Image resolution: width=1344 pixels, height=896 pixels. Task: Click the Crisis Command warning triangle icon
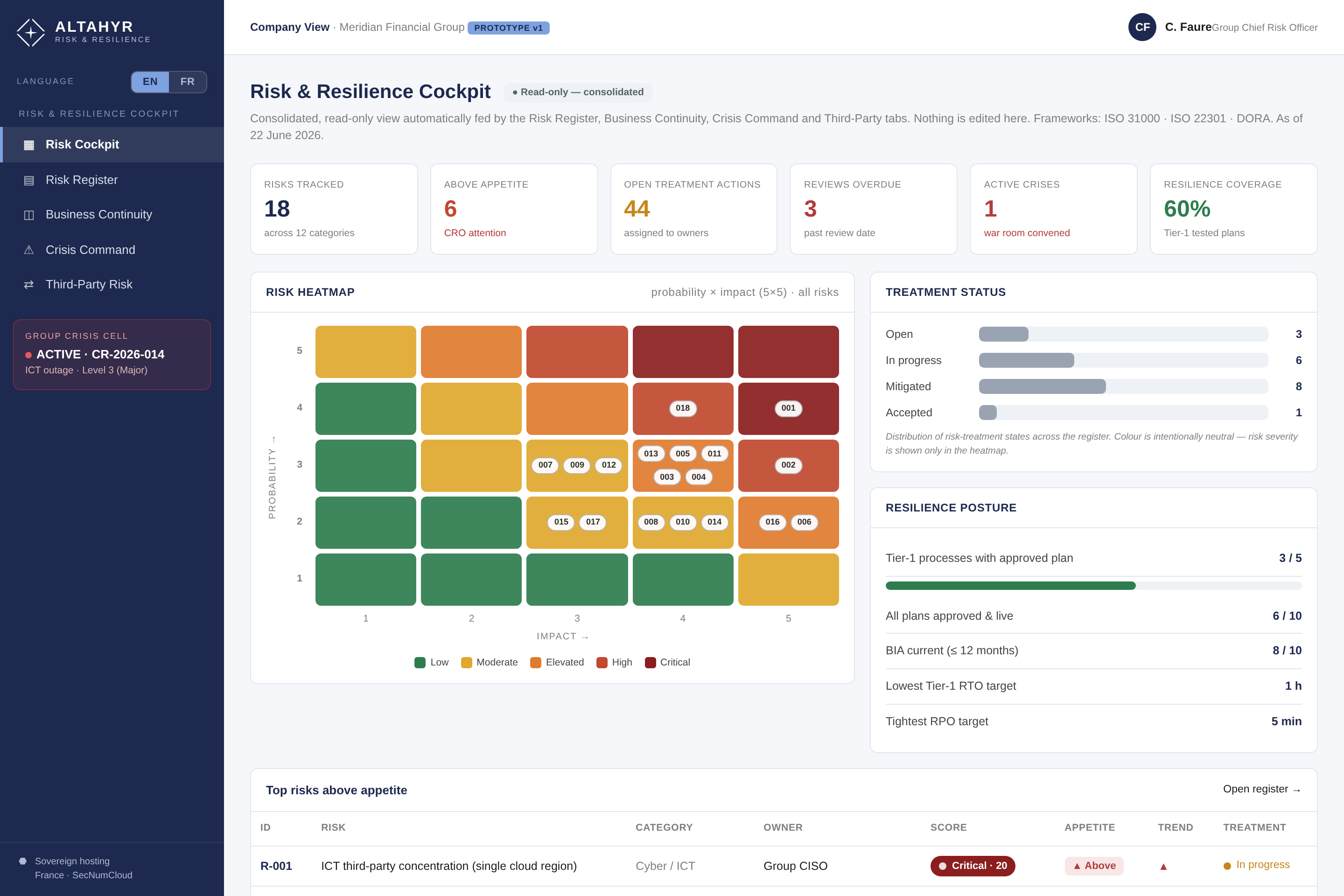(28, 250)
